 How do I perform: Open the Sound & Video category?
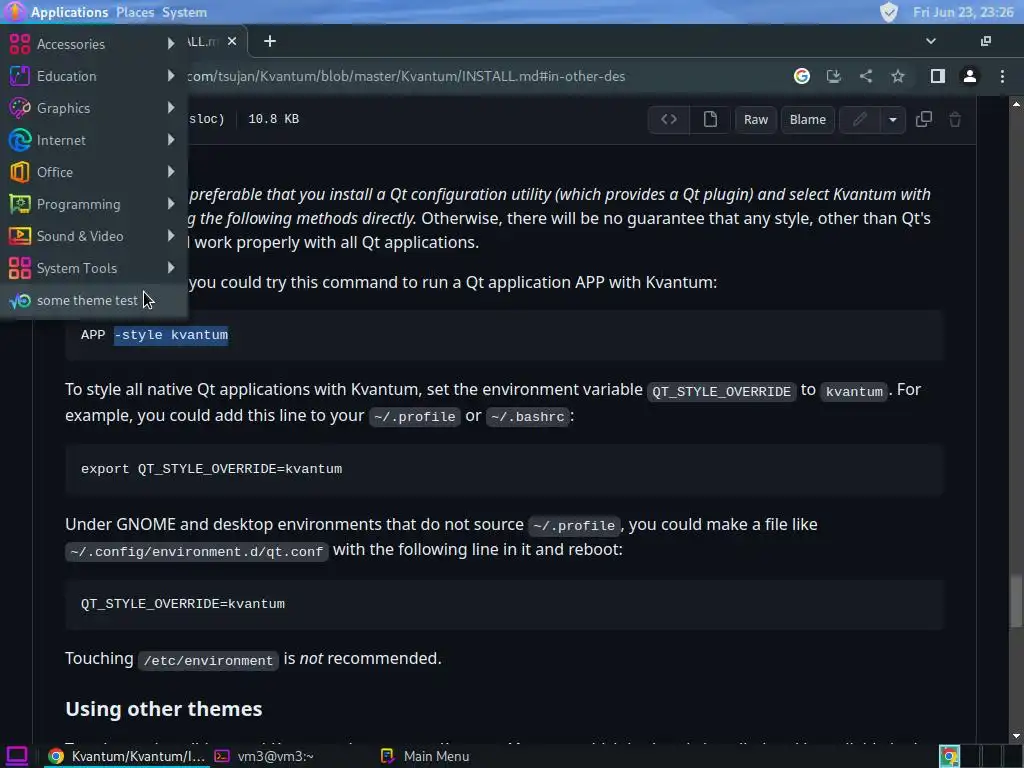(93, 236)
